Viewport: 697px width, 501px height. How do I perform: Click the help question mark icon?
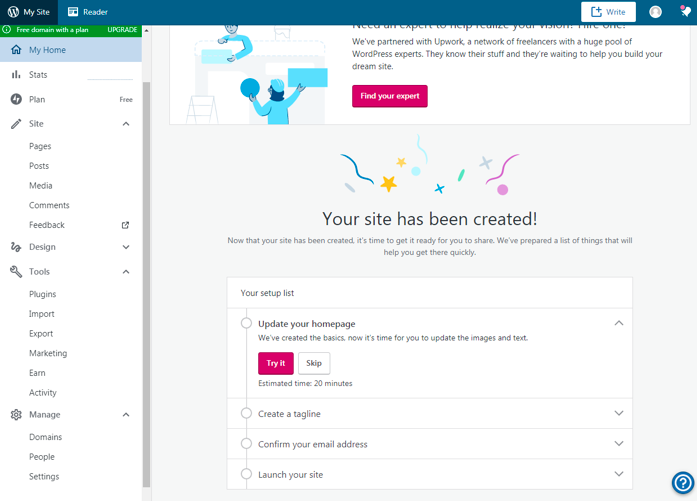(682, 484)
